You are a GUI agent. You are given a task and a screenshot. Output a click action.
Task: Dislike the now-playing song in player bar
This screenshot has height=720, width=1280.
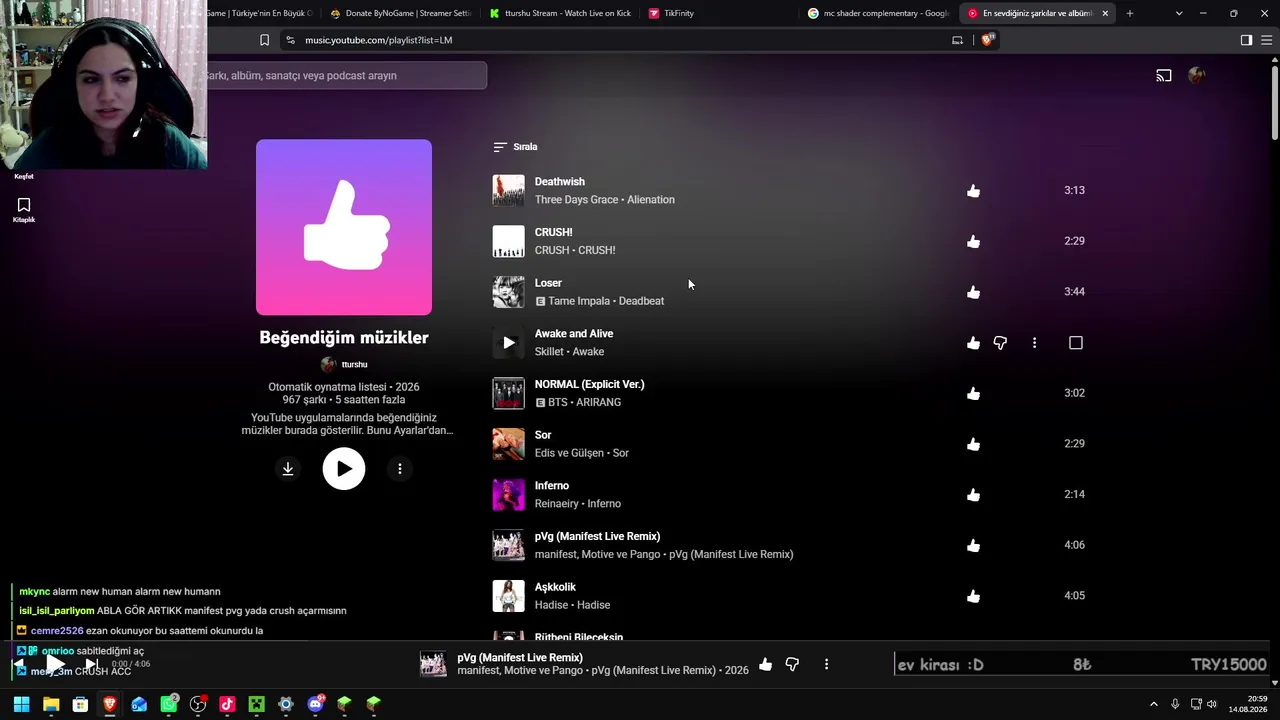[792, 665]
